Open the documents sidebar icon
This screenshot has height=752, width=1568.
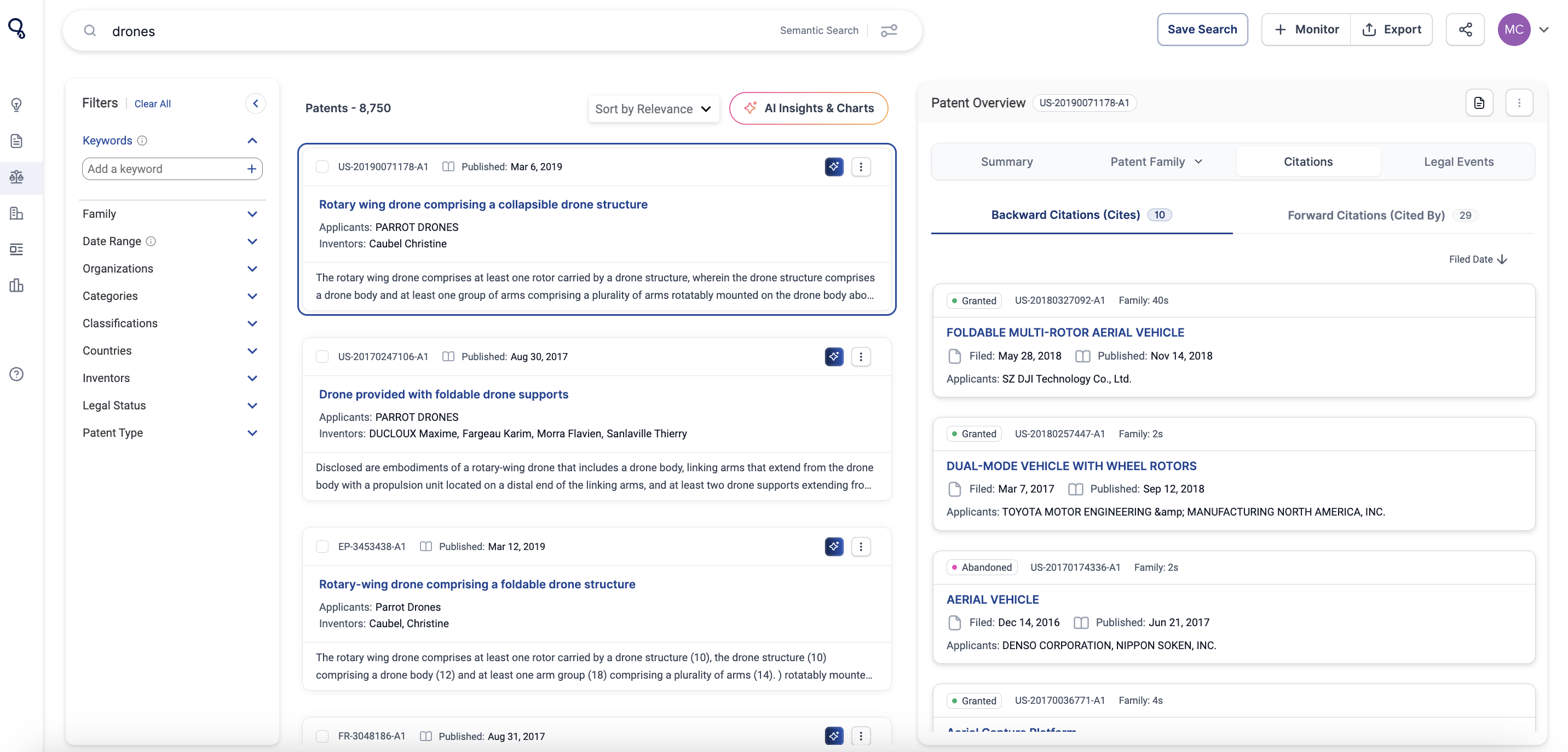(16, 141)
